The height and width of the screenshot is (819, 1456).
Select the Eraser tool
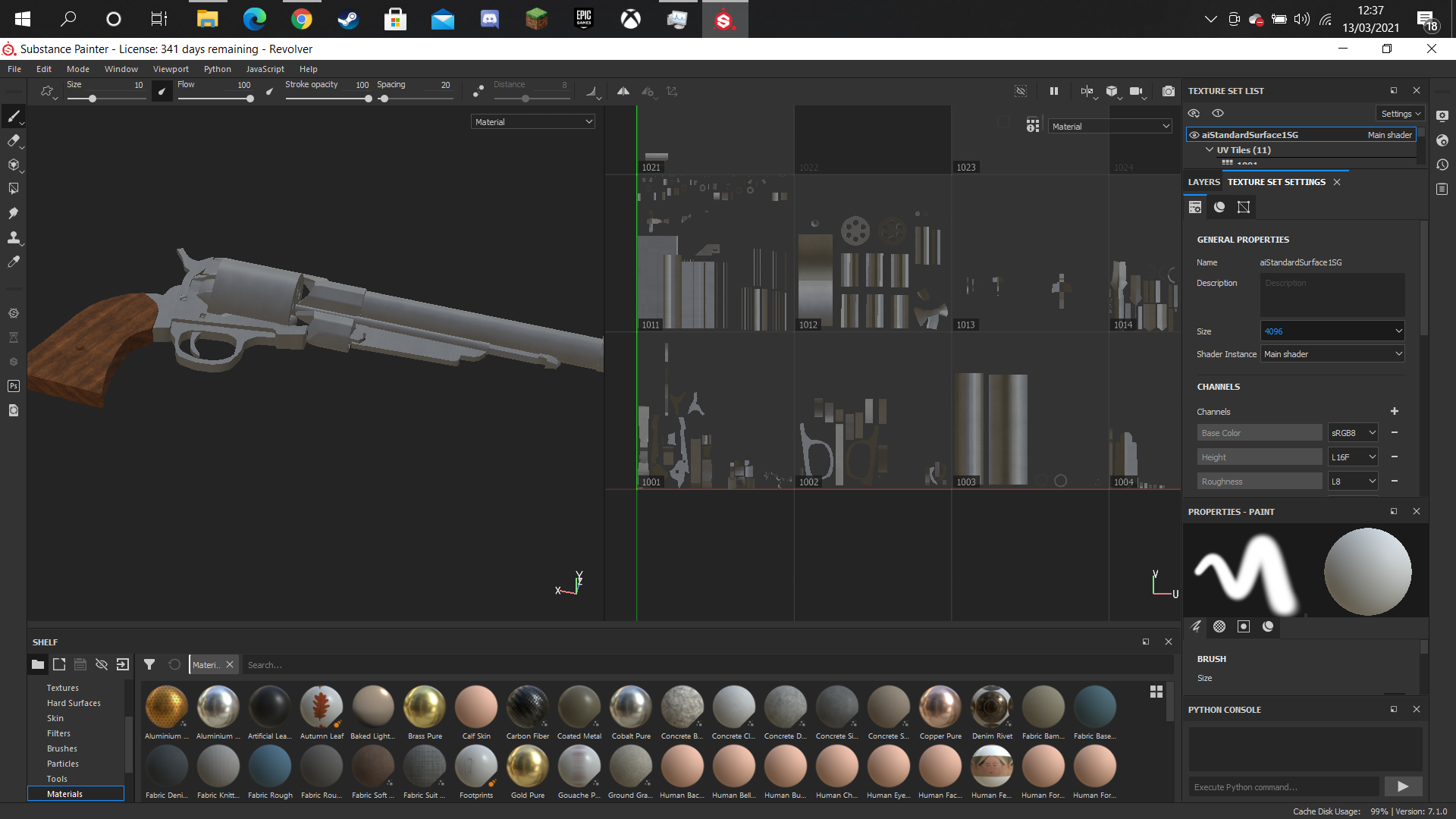click(13, 140)
